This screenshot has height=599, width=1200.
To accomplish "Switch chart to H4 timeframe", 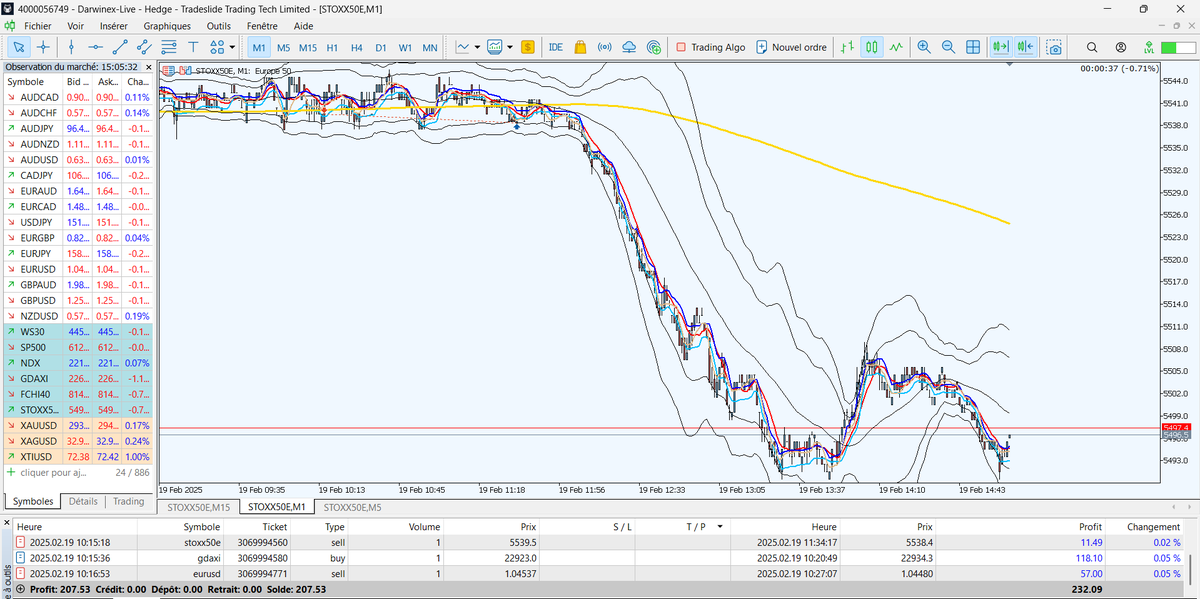I will (x=356, y=47).
